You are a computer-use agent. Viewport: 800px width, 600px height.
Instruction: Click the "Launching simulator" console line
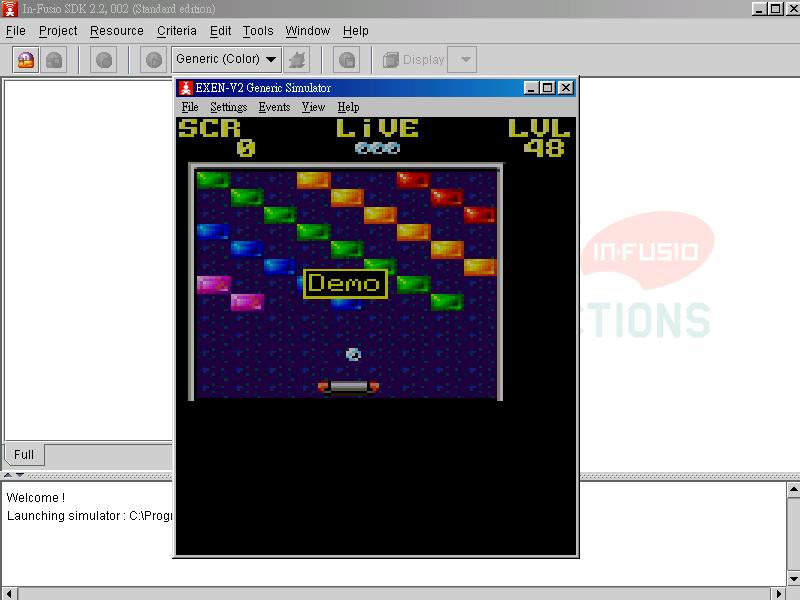pos(89,516)
